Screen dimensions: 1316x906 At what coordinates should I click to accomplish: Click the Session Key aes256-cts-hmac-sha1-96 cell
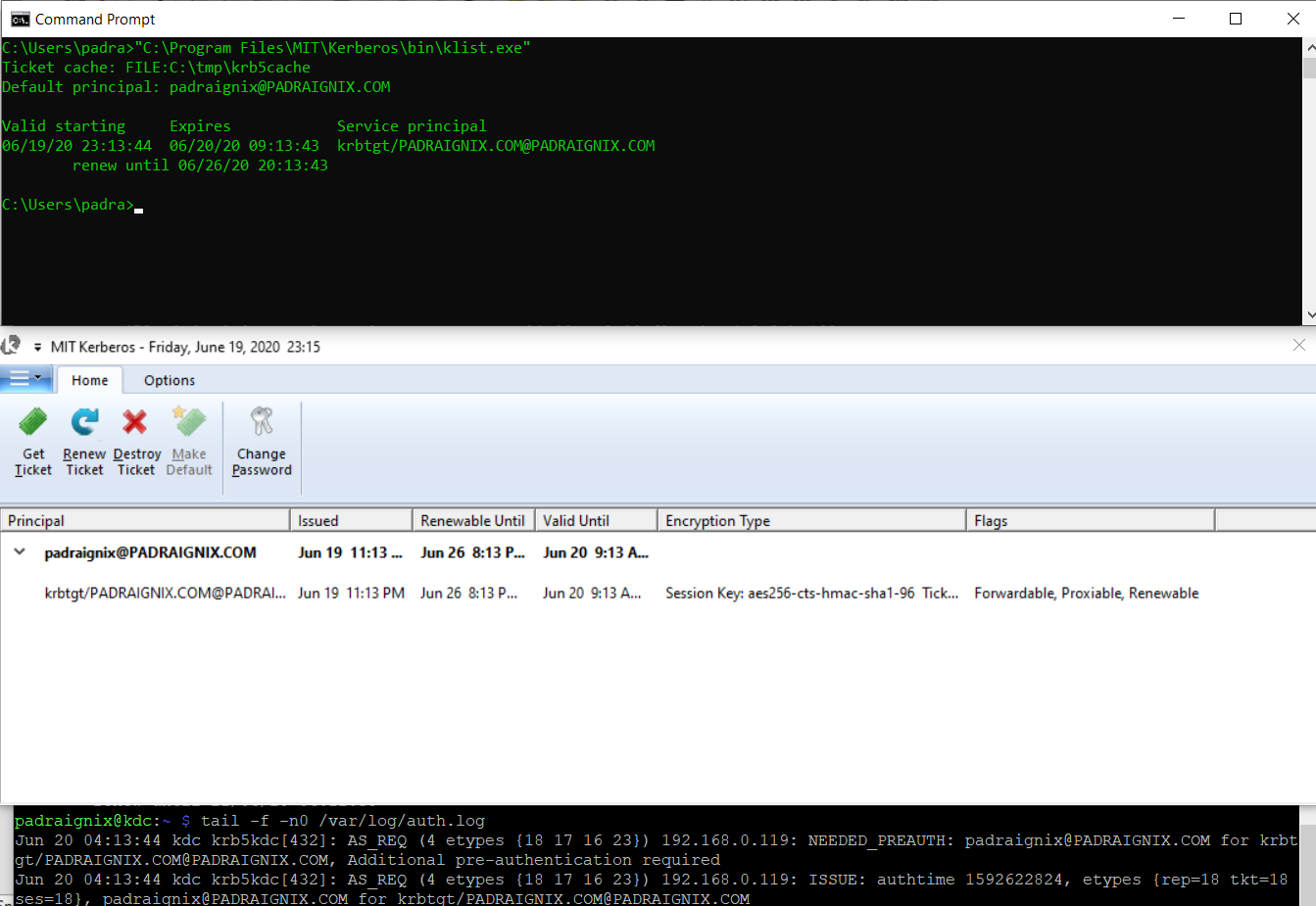tap(811, 593)
